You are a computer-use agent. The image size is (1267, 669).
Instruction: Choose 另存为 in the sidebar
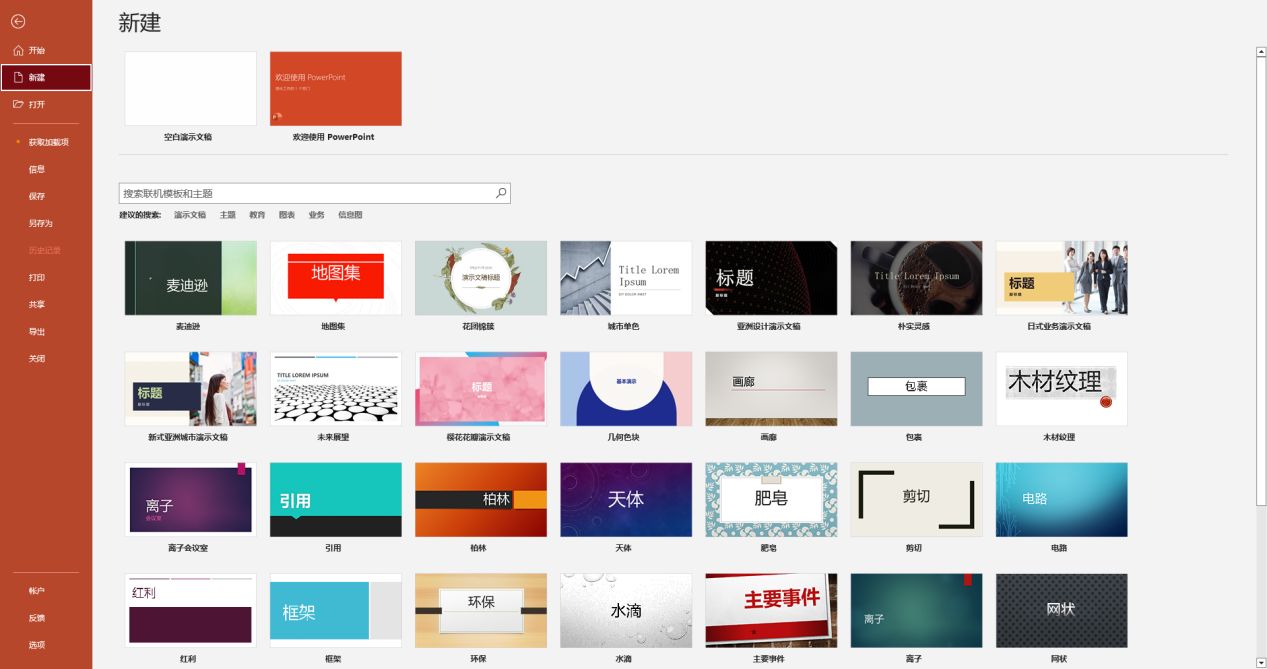(x=46, y=223)
